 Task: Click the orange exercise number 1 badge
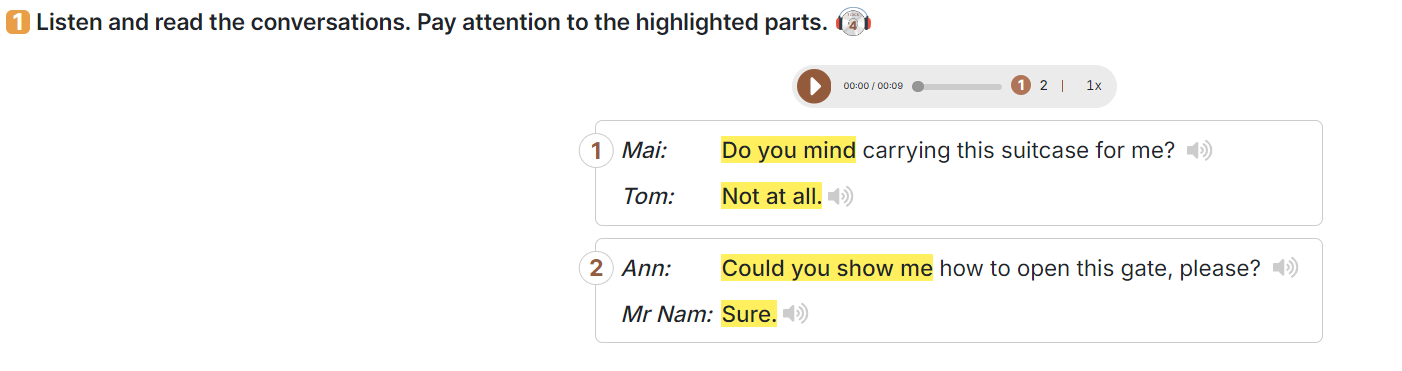point(17,22)
